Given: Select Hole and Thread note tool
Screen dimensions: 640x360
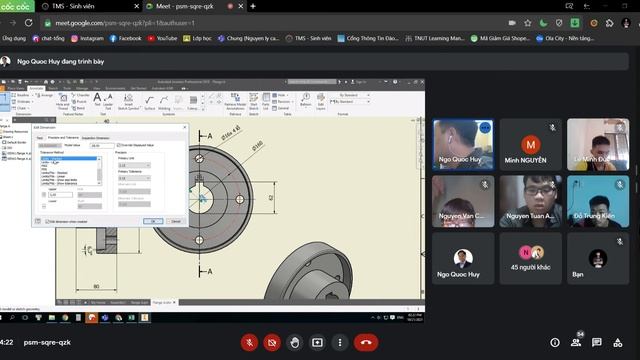Looking at the screenshot, I should tap(63, 101).
